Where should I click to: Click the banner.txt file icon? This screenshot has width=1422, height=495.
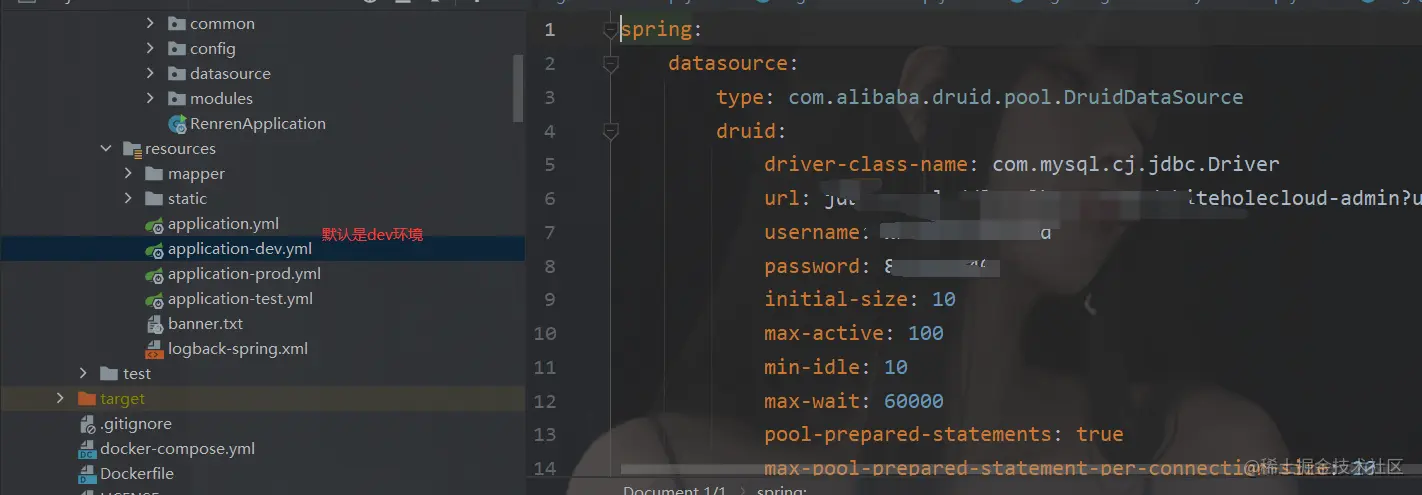point(154,324)
